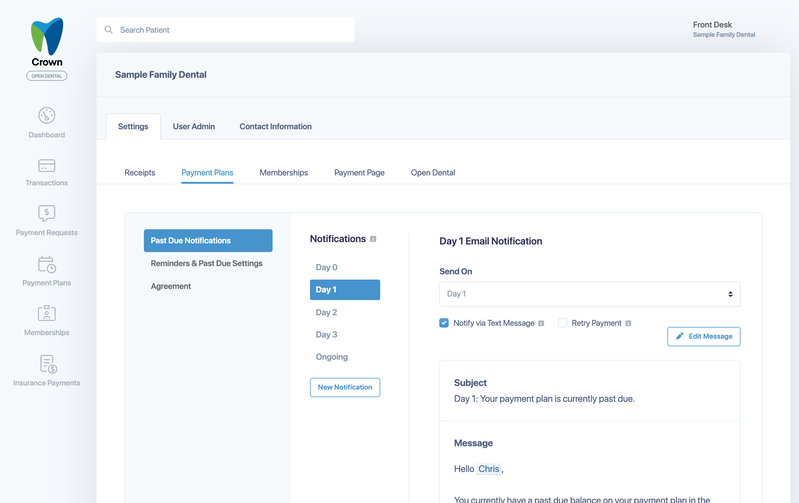This screenshot has width=799, height=503.
Task: Click the info icon beside Notifications
Action: [373, 239]
